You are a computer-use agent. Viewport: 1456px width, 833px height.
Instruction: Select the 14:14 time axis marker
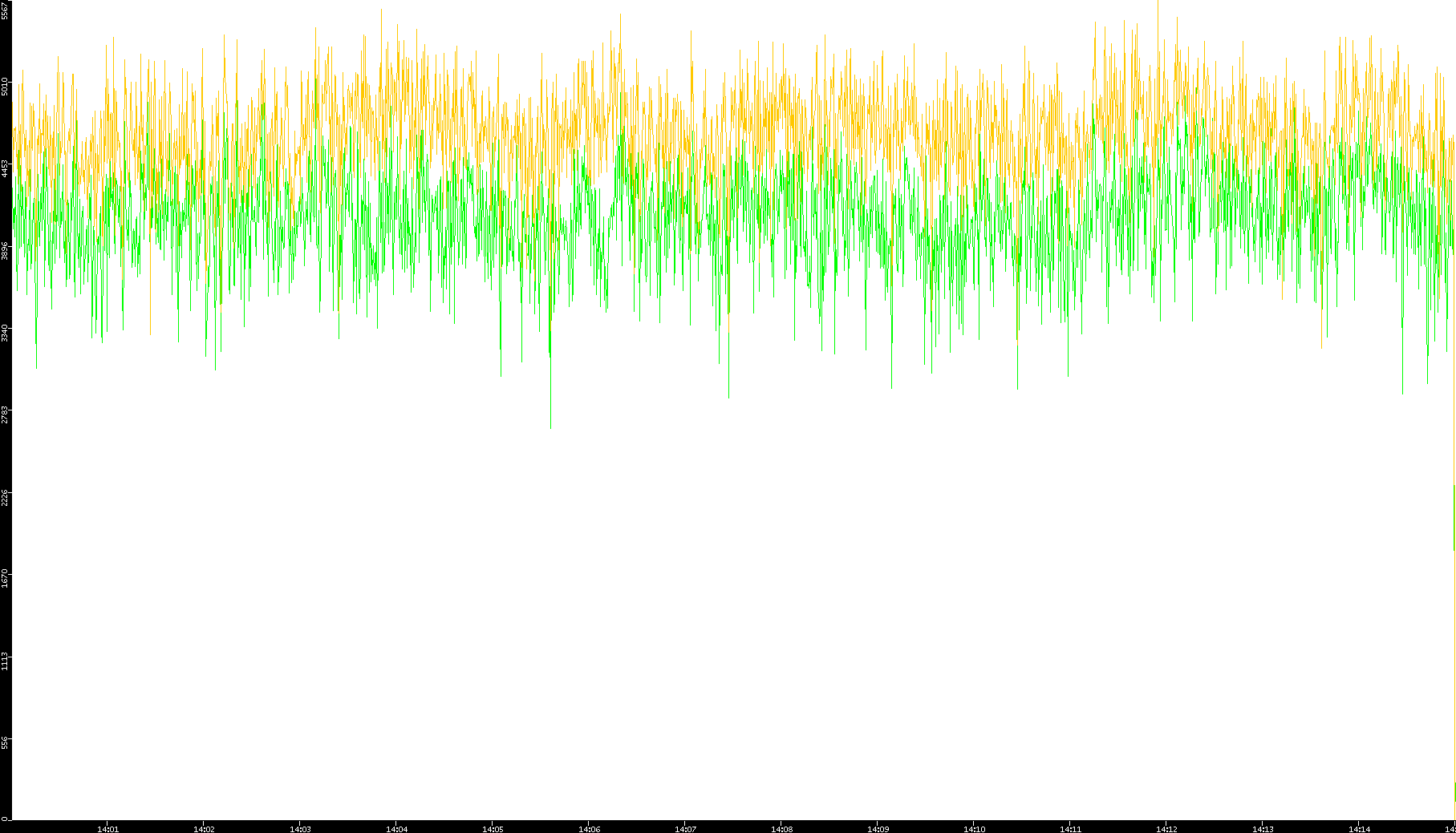(x=1359, y=828)
